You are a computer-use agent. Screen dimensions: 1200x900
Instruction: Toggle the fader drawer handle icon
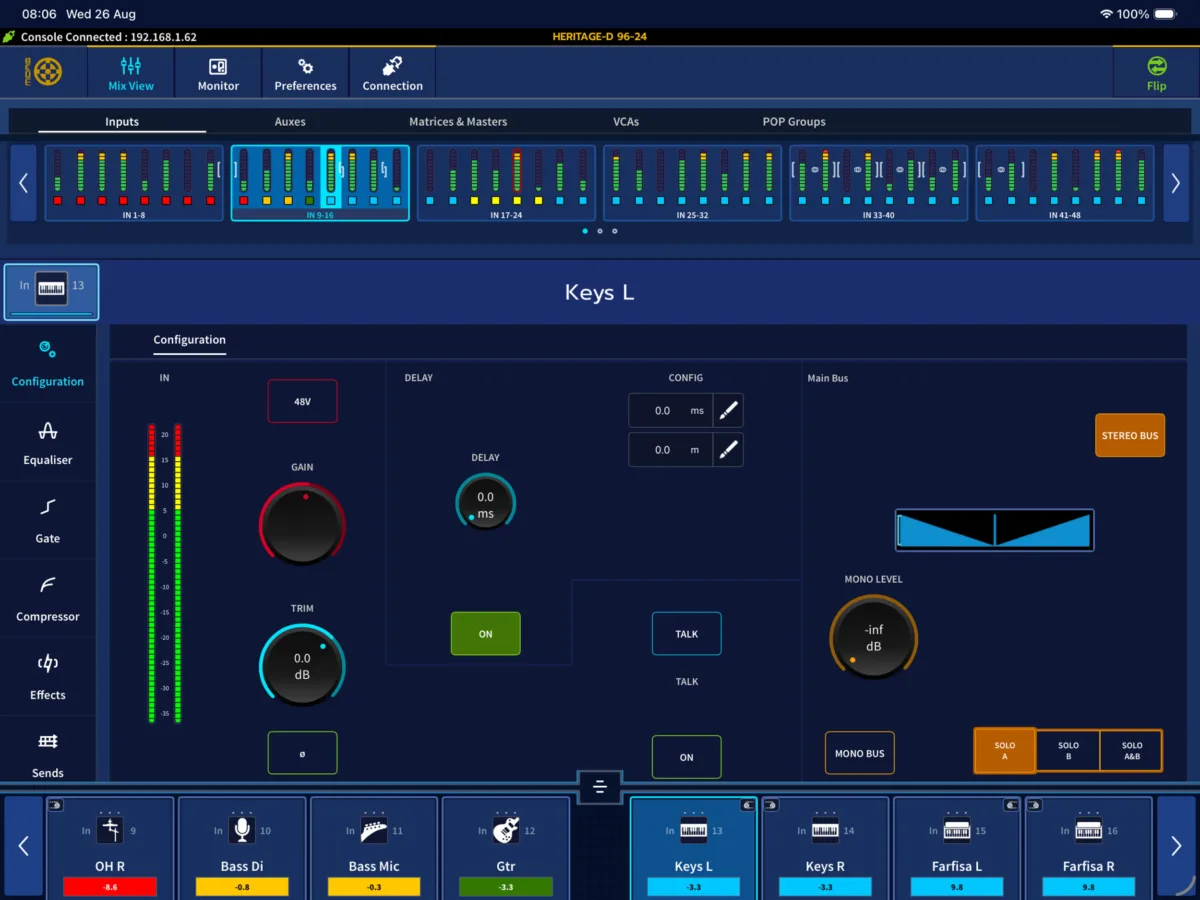coord(599,787)
